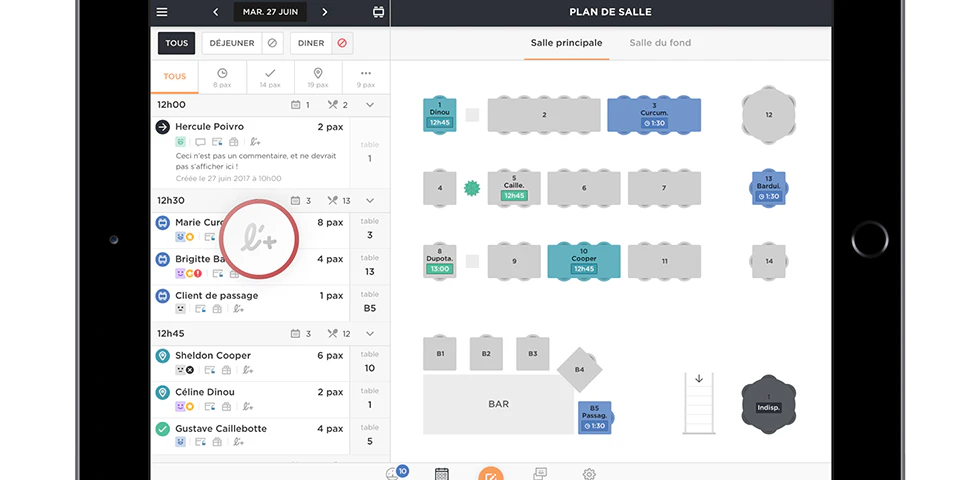Click table B5 cell for Client de passage

coord(369,302)
